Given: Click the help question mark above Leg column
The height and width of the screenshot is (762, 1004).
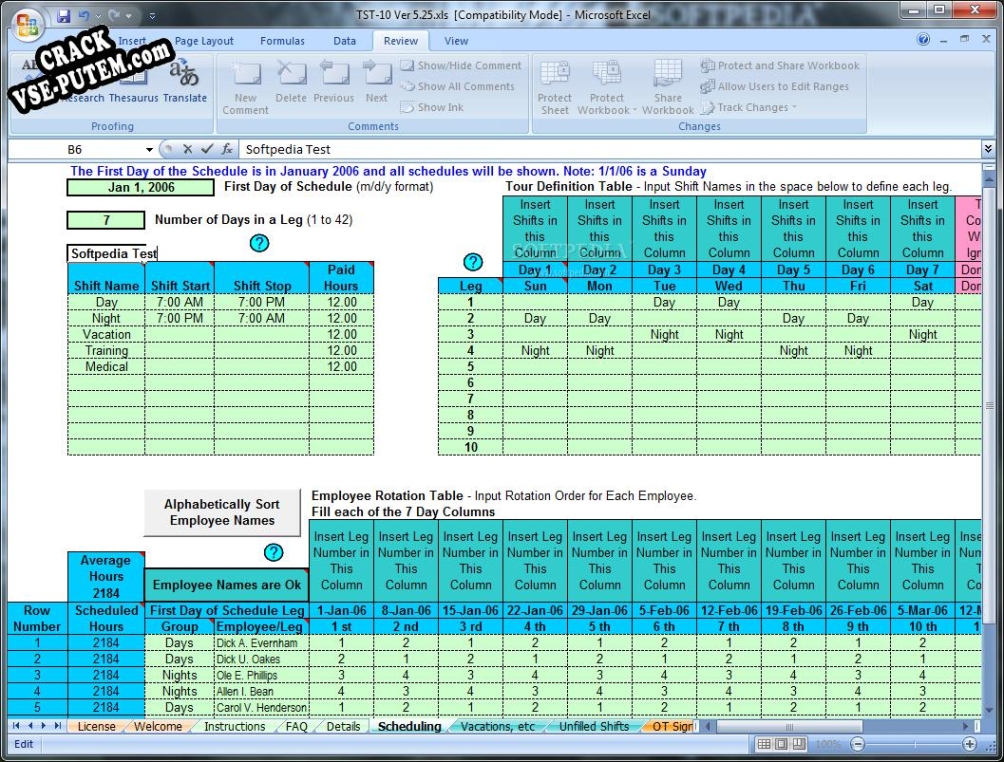Looking at the screenshot, I should click(473, 262).
